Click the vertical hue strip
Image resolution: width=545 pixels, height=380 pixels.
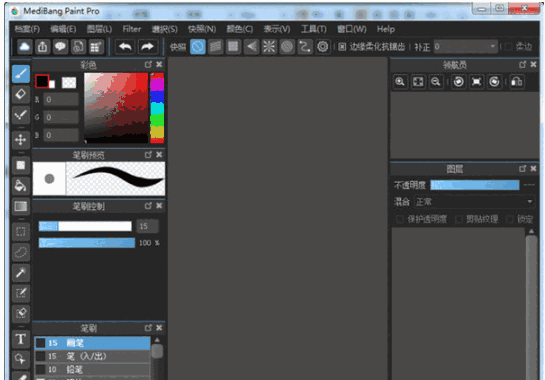(157, 108)
